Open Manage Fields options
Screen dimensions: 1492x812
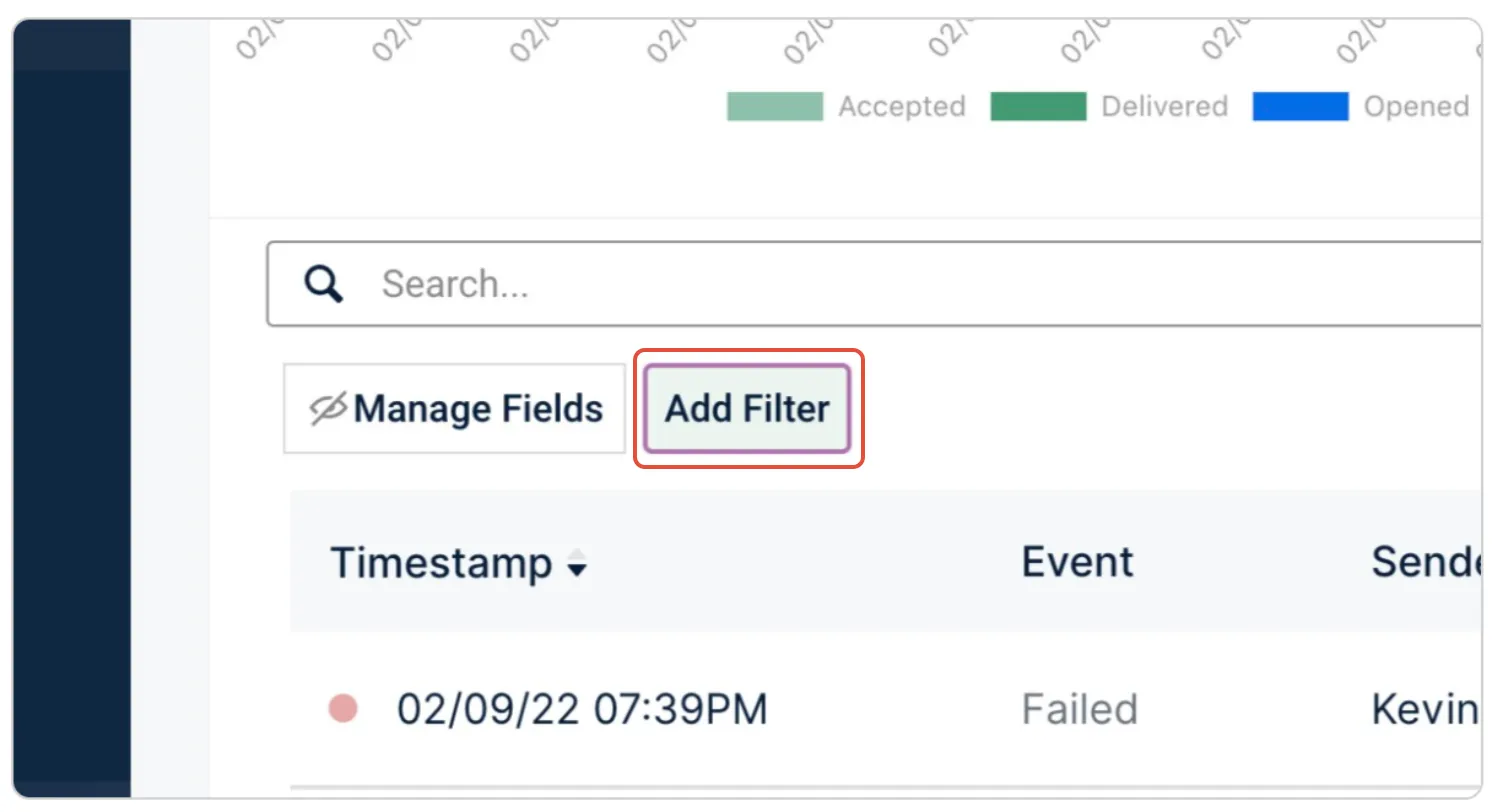(455, 409)
